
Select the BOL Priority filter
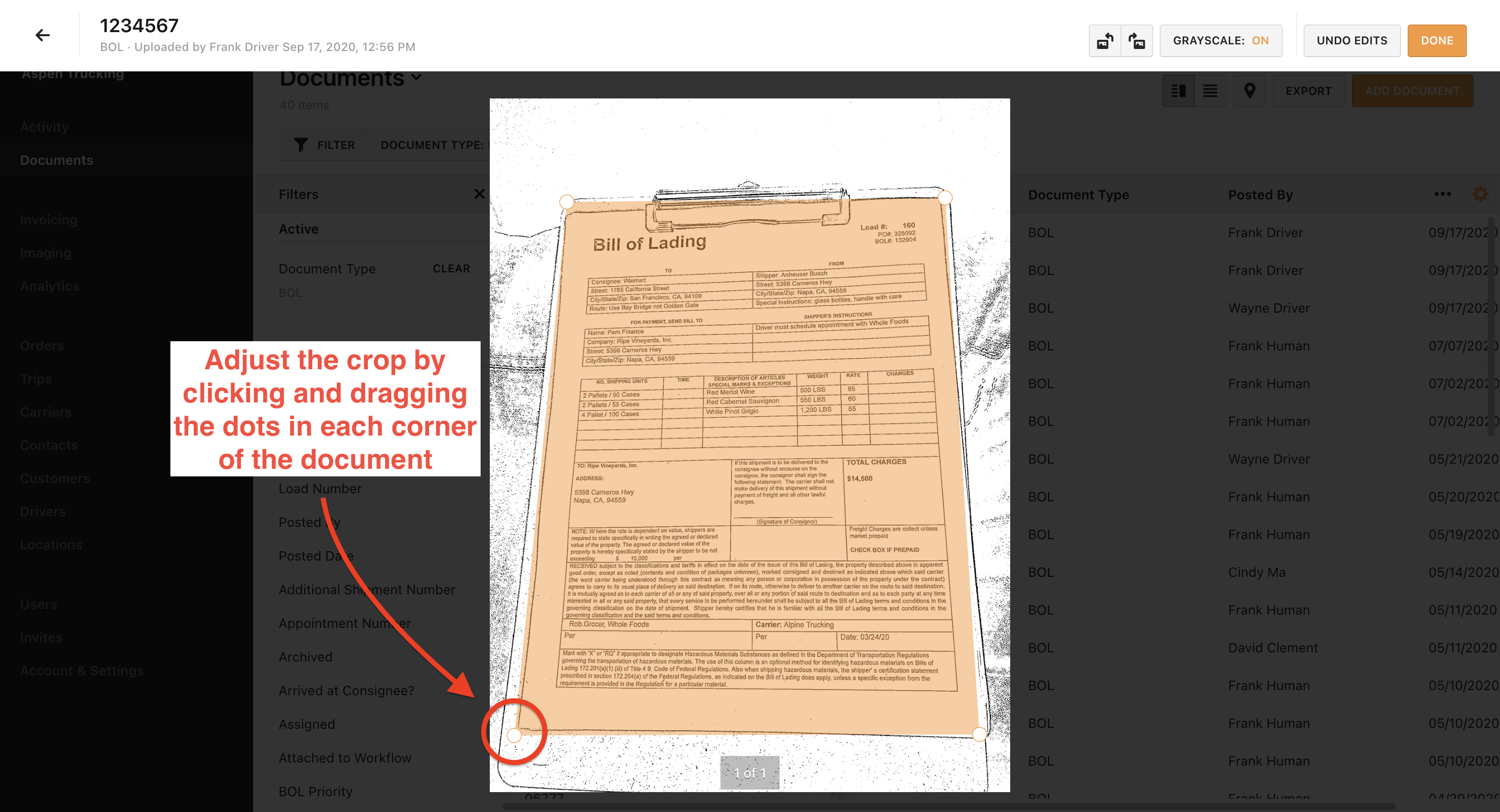coord(315,792)
